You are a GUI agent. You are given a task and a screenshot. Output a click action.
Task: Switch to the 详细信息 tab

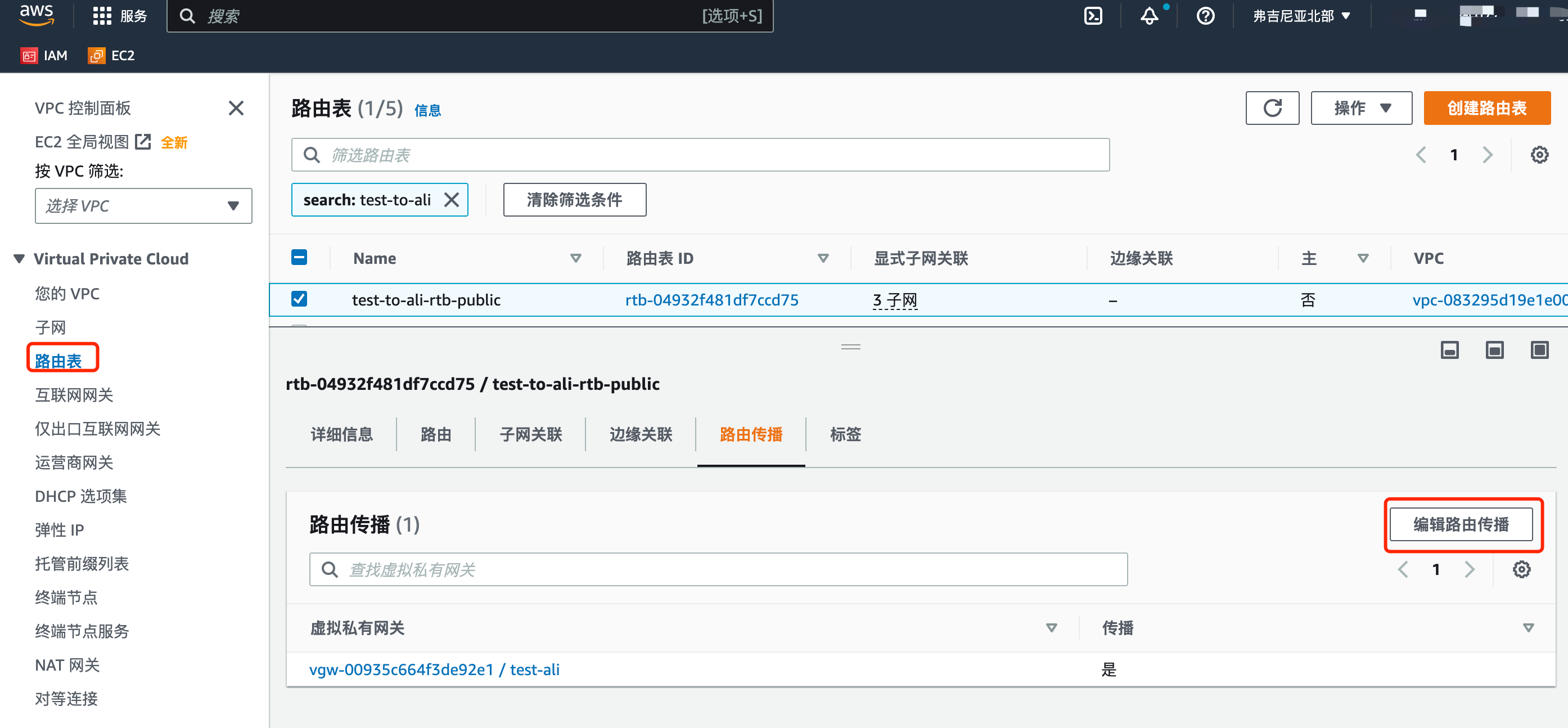341,435
